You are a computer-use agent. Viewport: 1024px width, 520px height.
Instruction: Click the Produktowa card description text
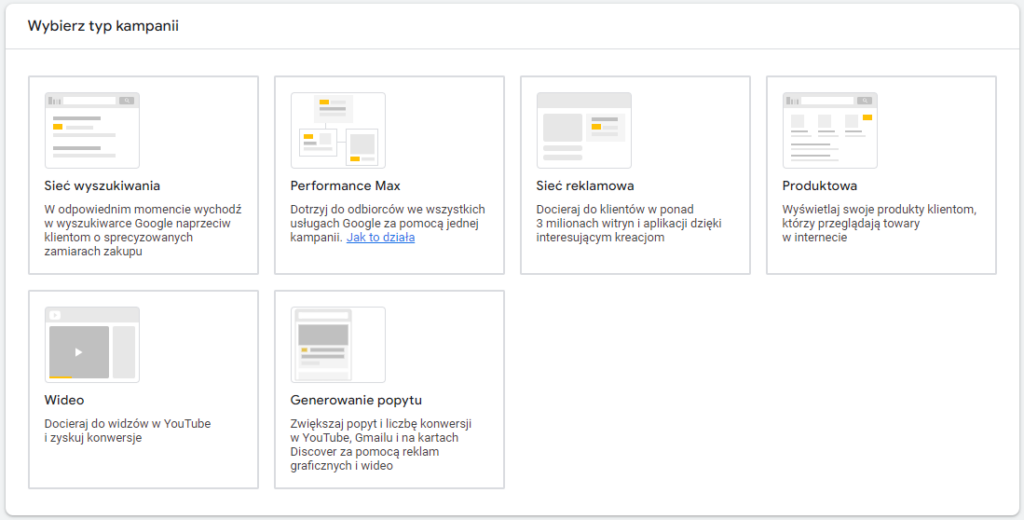pos(879,223)
